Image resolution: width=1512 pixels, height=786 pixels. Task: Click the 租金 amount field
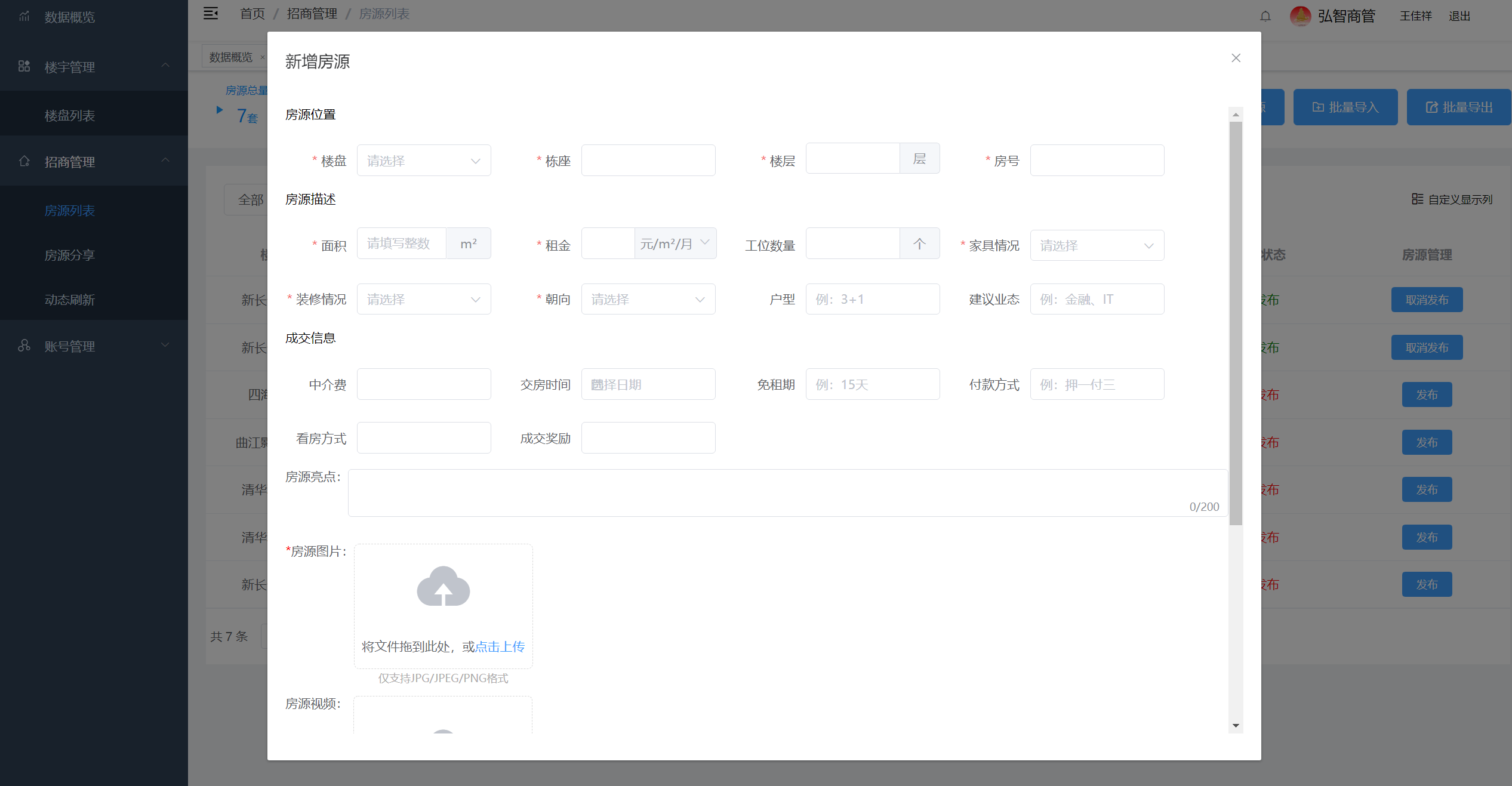point(608,243)
